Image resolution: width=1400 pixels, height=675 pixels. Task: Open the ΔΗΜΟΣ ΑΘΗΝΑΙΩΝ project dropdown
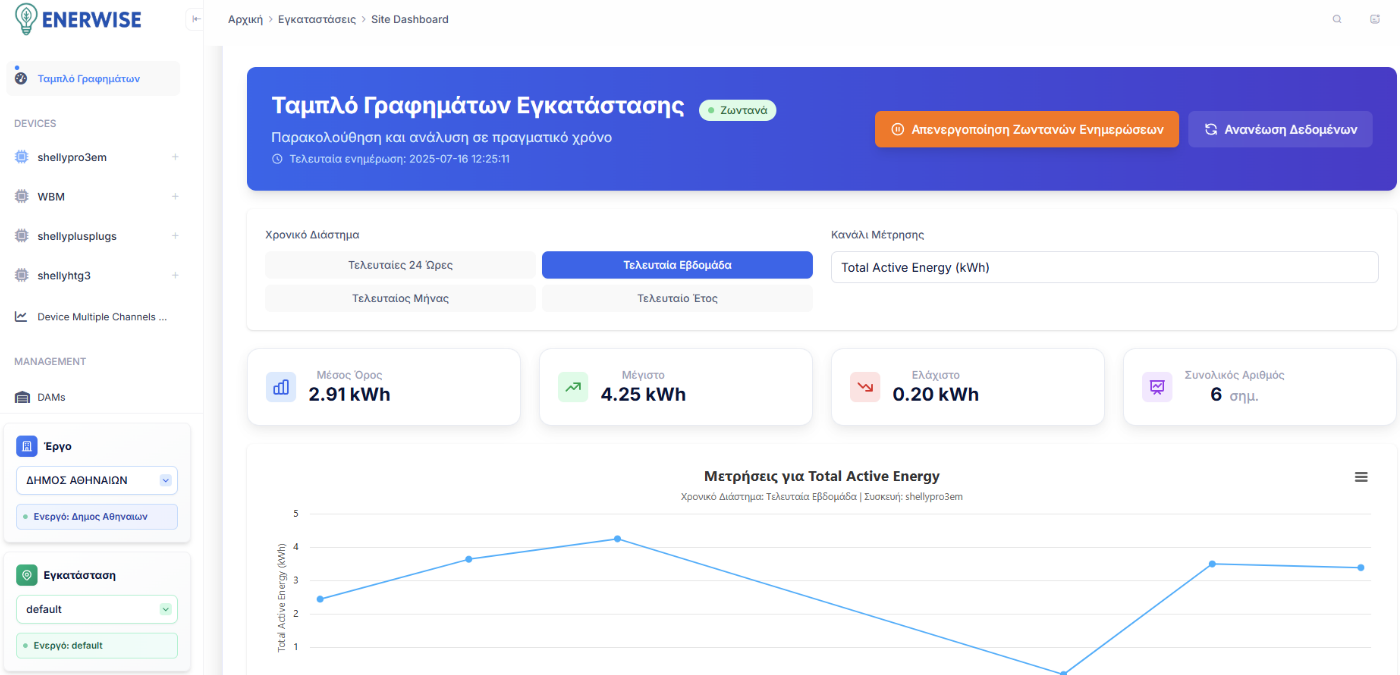click(97, 480)
